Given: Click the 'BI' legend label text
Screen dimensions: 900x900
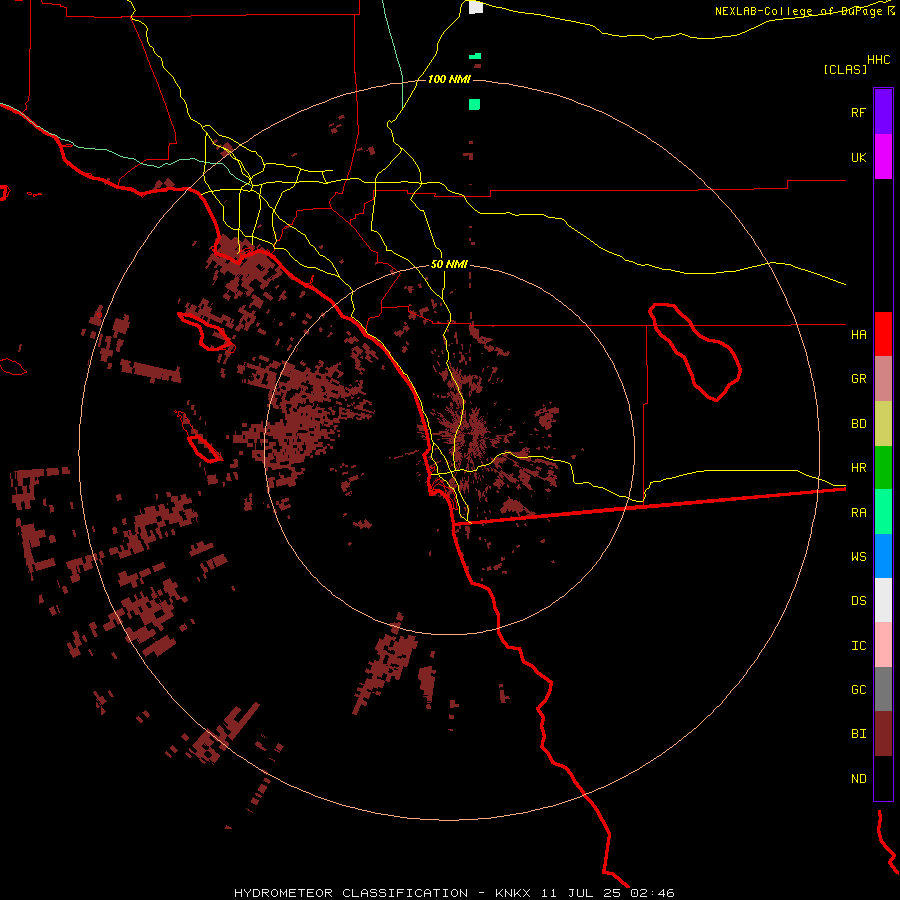Looking at the screenshot, I should 858,734.
